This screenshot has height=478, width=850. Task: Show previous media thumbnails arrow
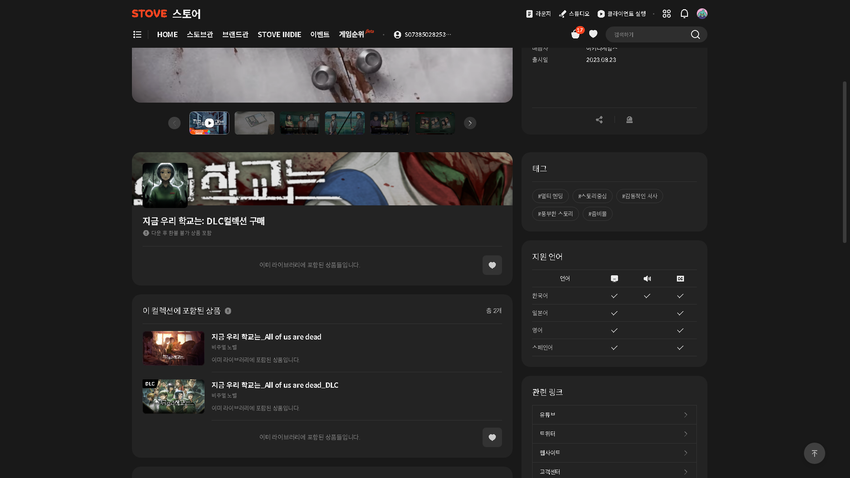point(174,123)
